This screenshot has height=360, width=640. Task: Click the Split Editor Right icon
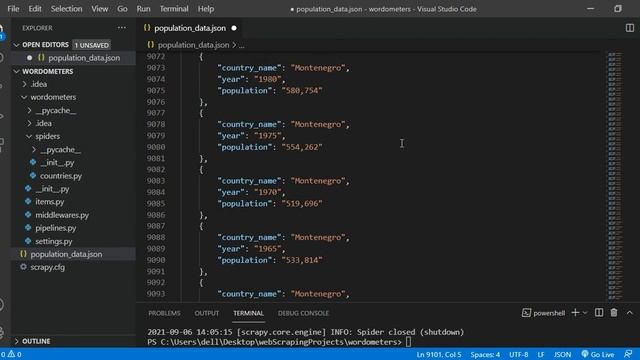click(x=629, y=28)
